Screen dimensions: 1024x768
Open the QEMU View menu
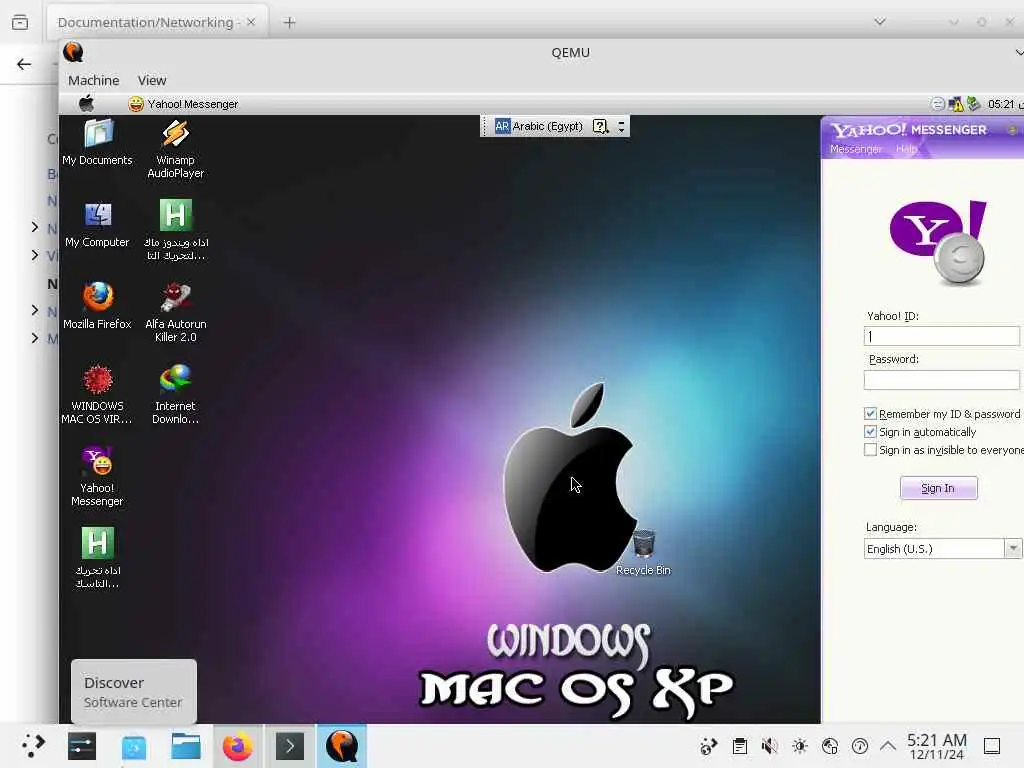152,80
